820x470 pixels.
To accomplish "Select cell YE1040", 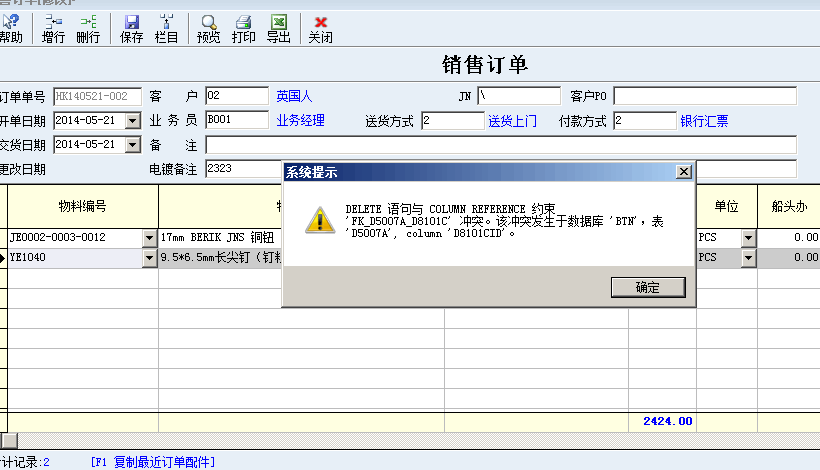I will pos(75,258).
